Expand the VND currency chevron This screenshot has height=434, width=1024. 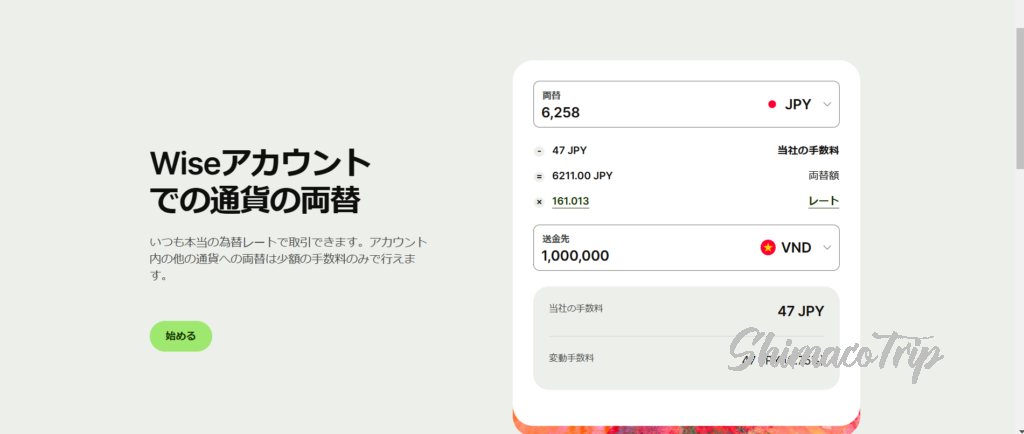pyautogui.click(x=827, y=248)
